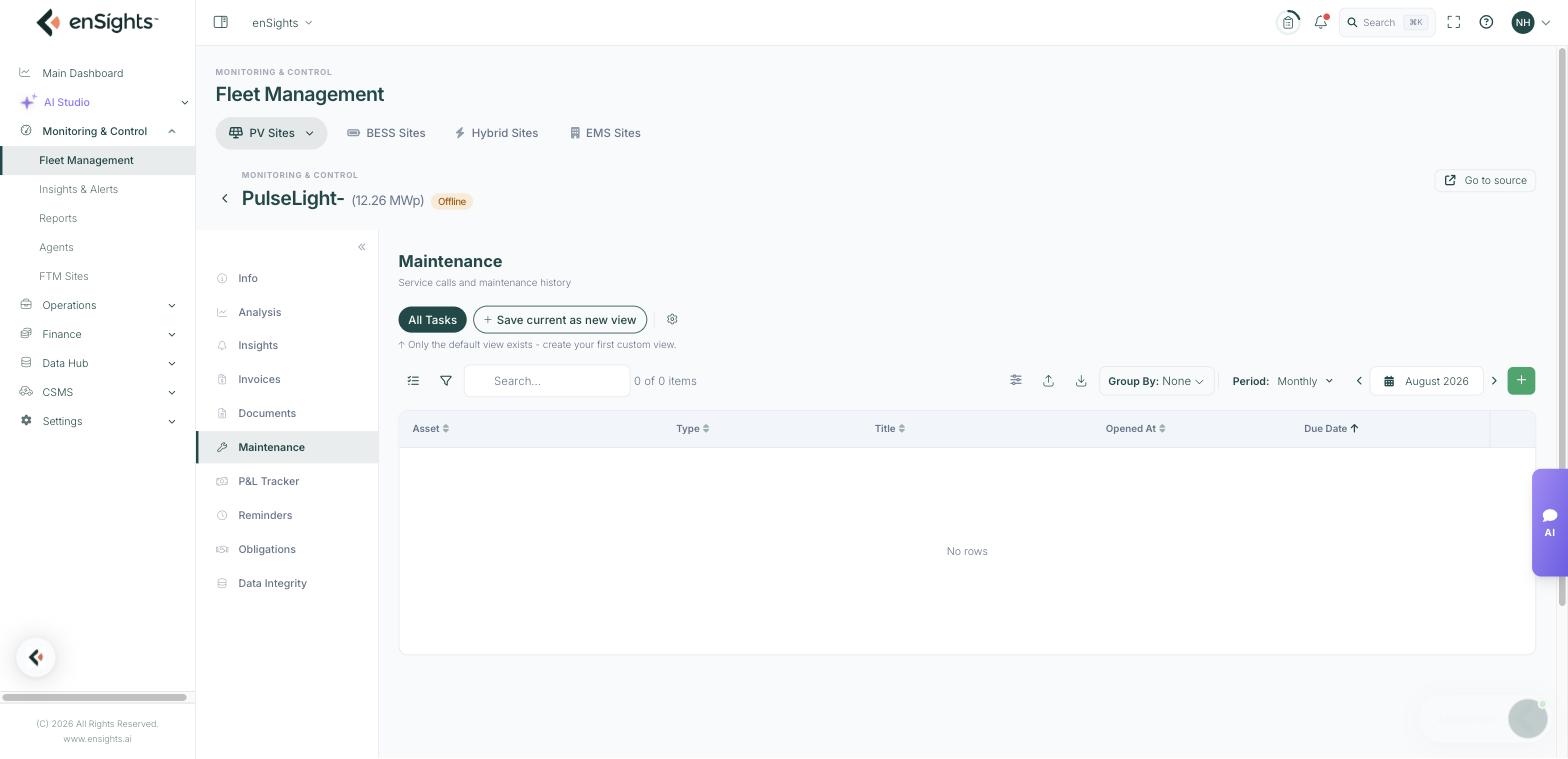Click the download icon in maintenance toolbar
This screenshot has width=1568, height=759.
pos(1081,381)
